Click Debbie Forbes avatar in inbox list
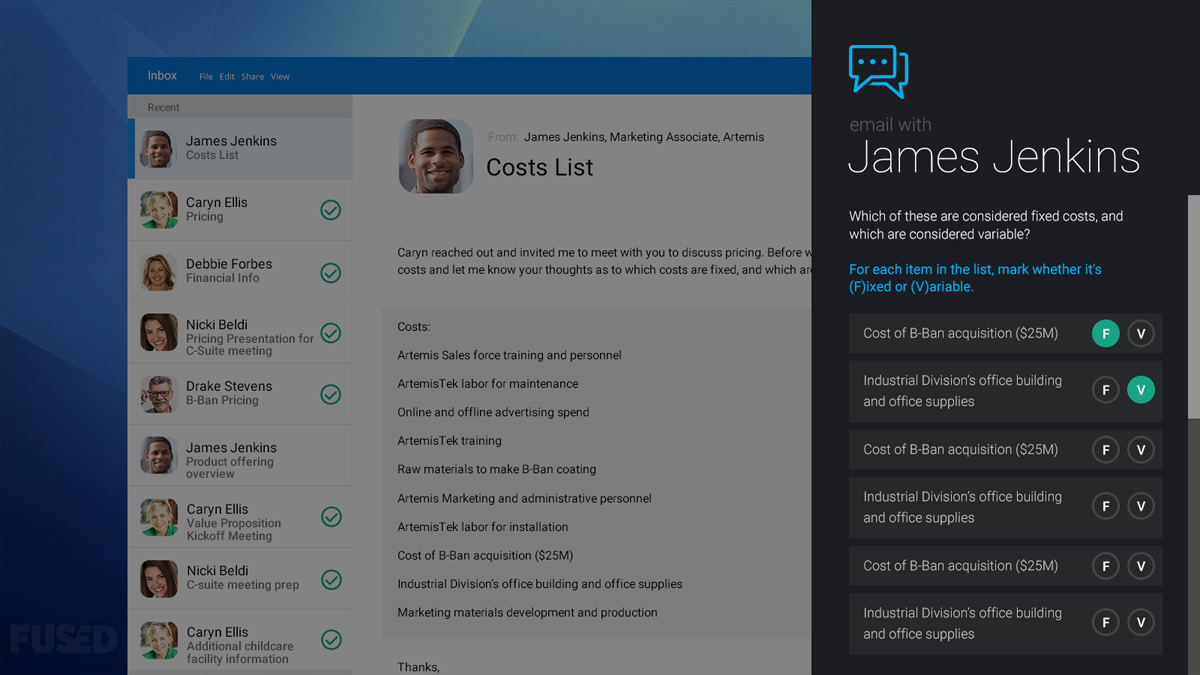The width and height of the screenshot is (1200, 675). point(158,272)
